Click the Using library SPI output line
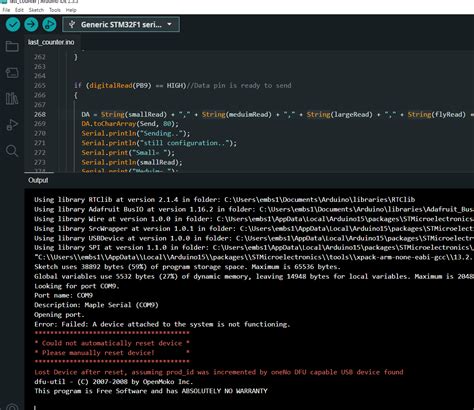Image resolution: width=474 pixels, height=410 pixels. (254, 248)
